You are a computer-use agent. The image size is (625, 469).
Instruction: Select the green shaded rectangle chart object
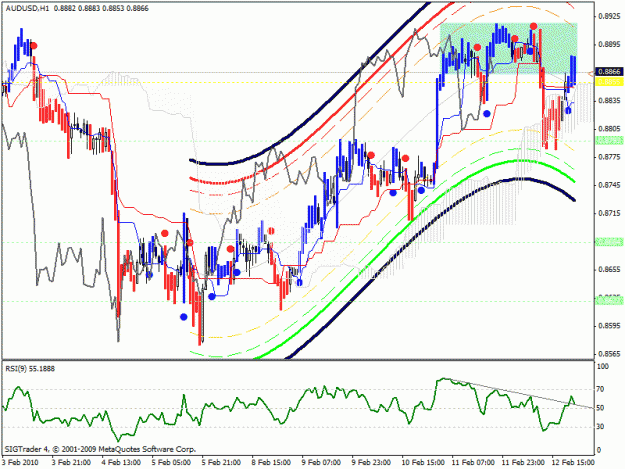(509, 48)
